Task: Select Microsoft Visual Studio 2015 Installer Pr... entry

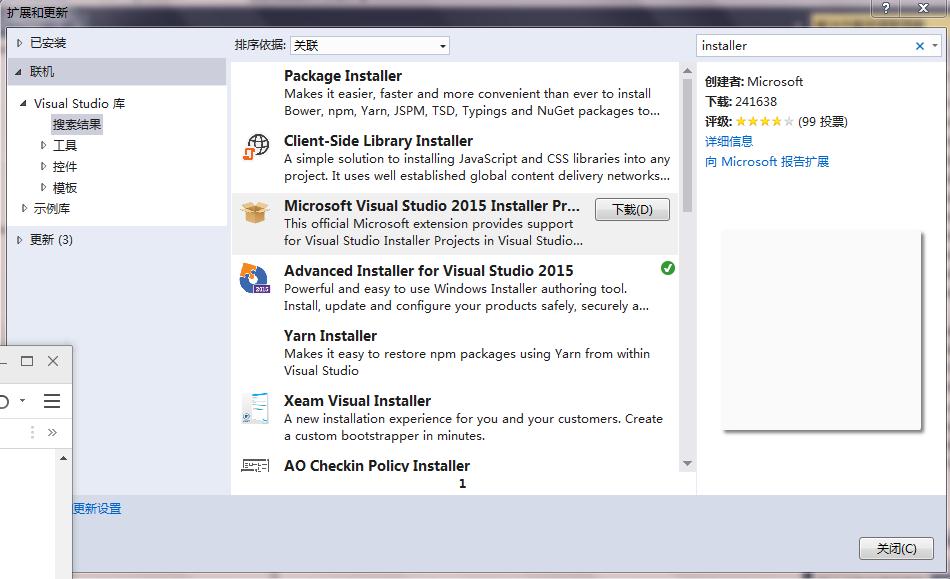Action: [454, 223]
